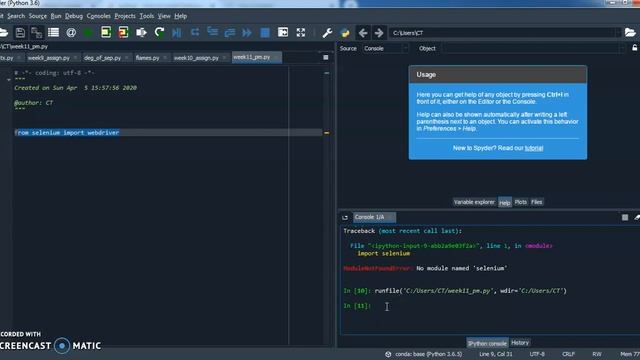The width and height of the screenshot is (640, 360).
Task: Start debugging with the Debug file icon
Action: 177,32
